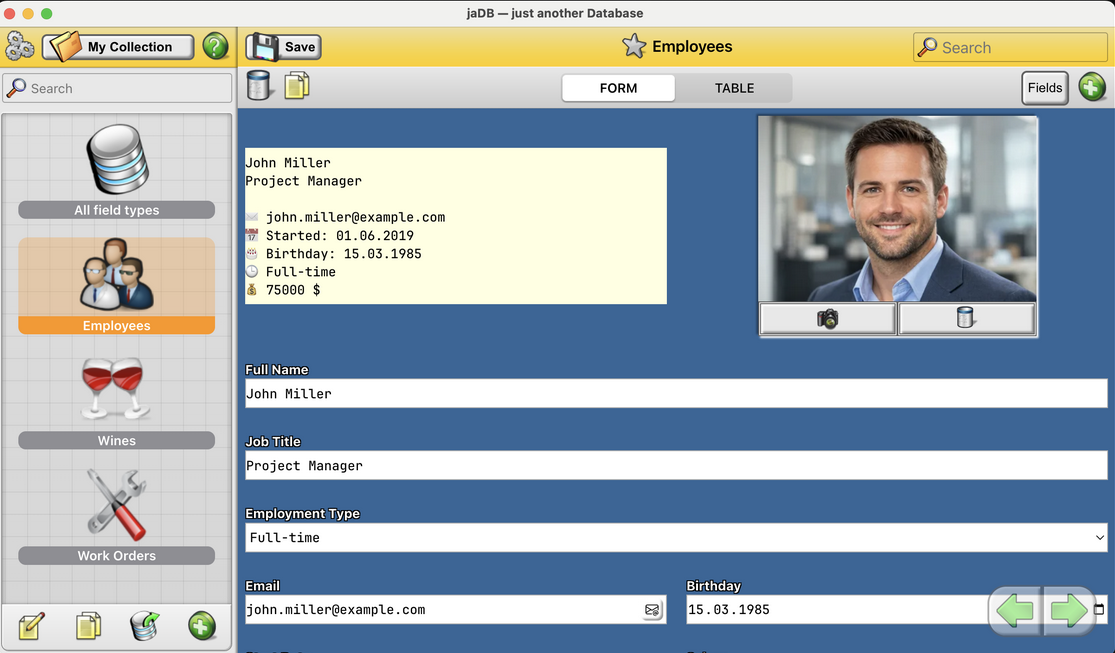Go to next record with right arrow

click(x=1068, y=611)
